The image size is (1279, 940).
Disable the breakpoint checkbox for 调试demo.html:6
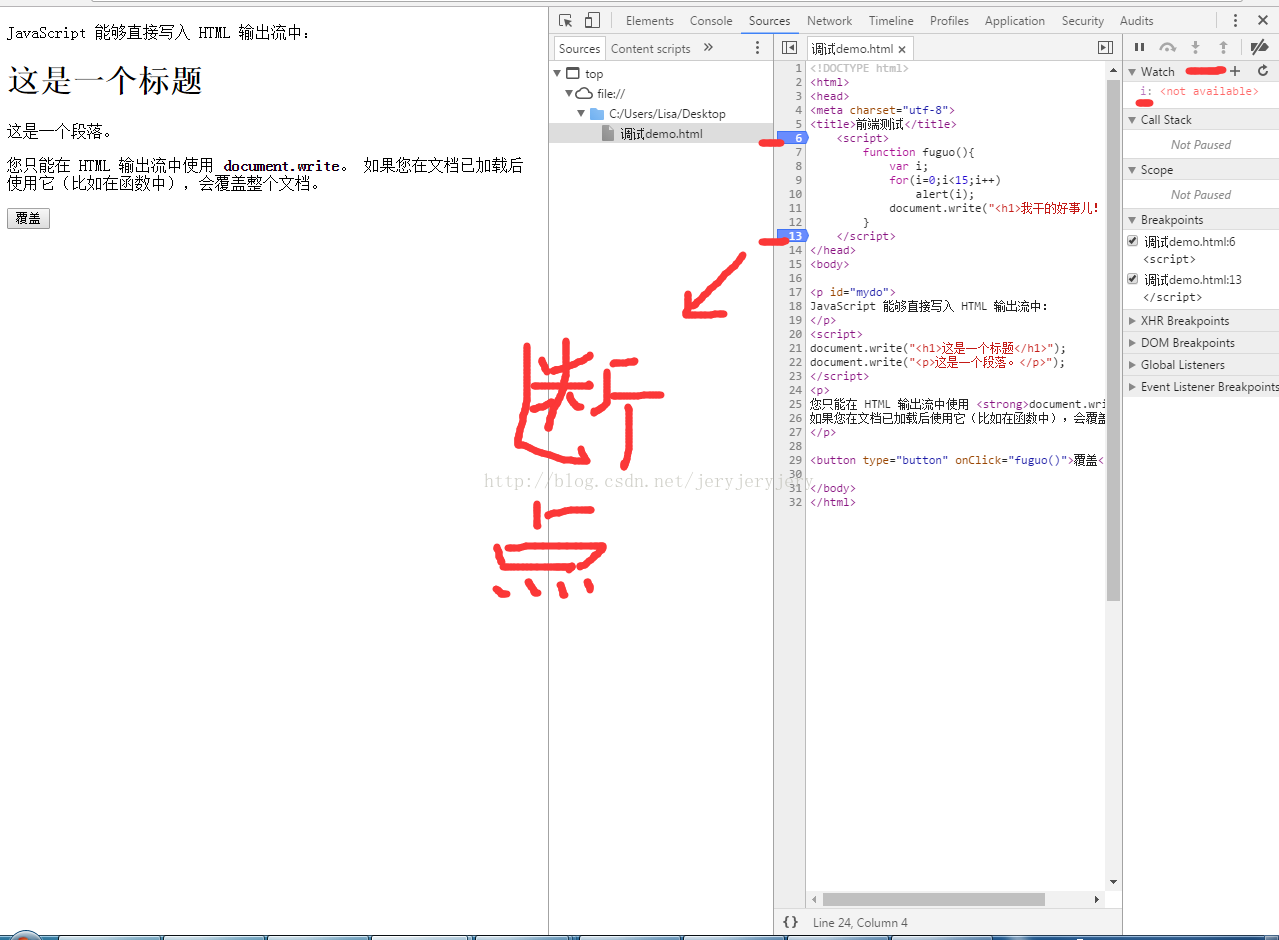(1133, 241)
